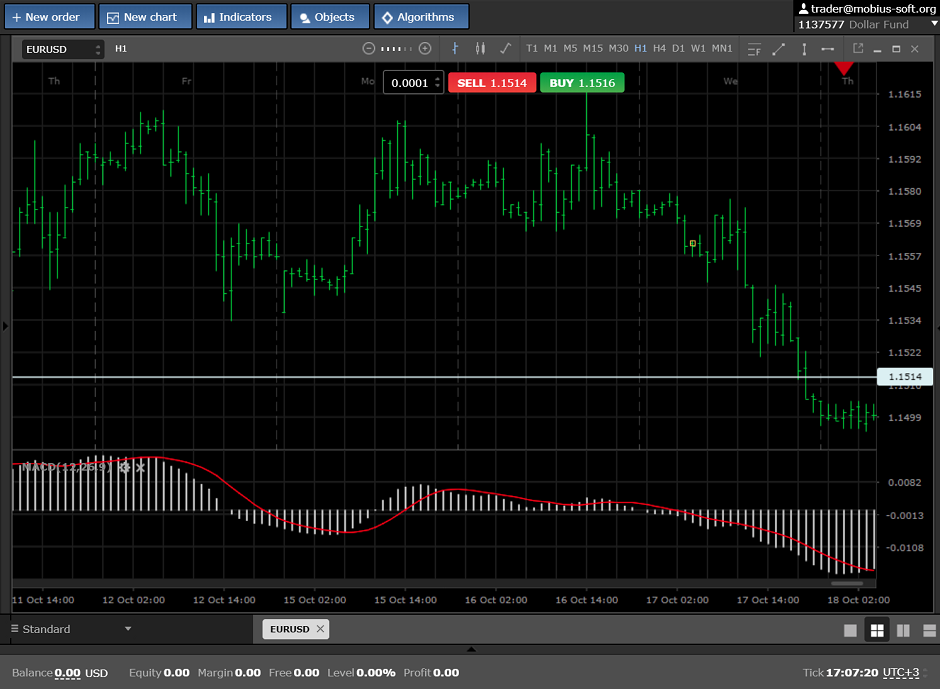Open the Objects menu
This screenshot has height=689, width=940.
pos(330,17)
